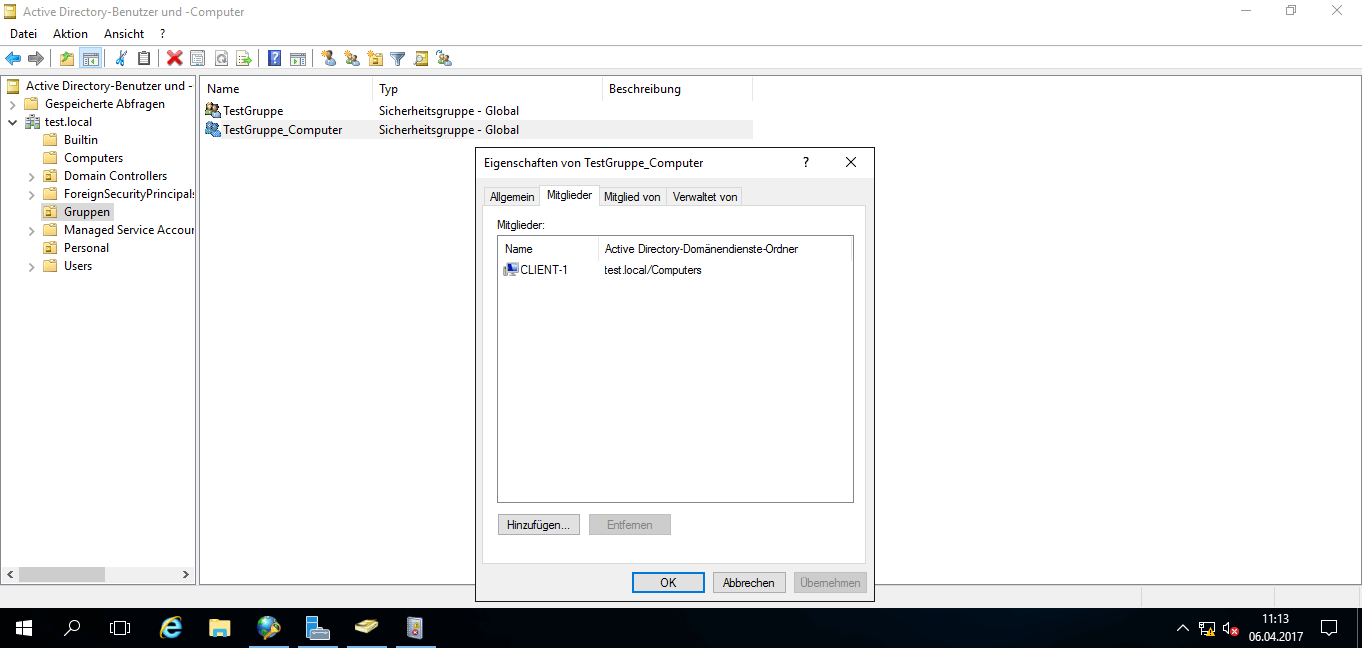Click the add-to-group toolbar icon
This screenshot has width=1362, height=648.
click(x=444, y=58)
